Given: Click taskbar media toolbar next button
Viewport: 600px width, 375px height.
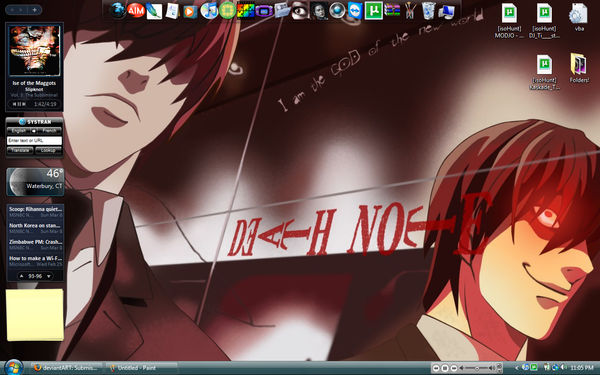Looking at the screenshot, I should click(454, 368).
